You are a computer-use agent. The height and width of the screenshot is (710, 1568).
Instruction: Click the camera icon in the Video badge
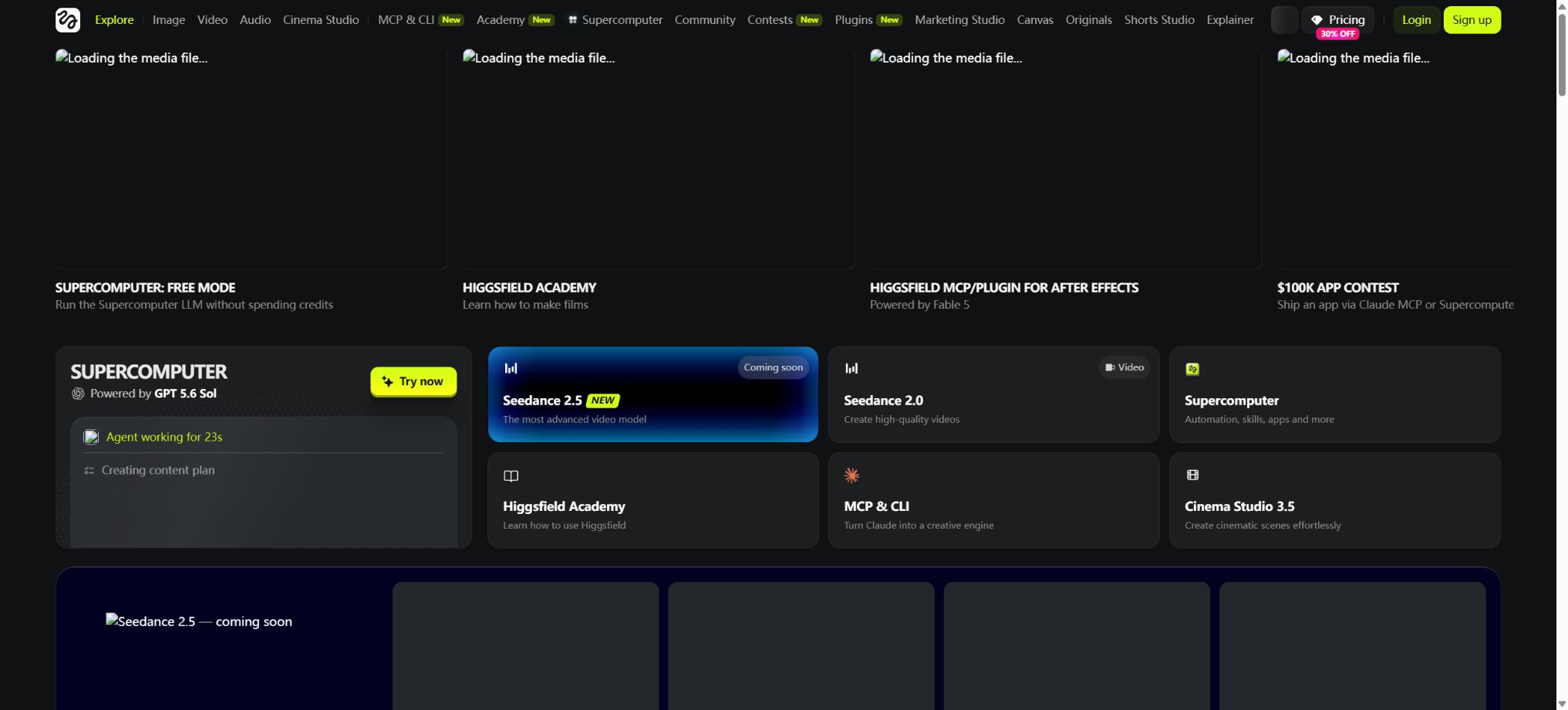point(1110,367)
